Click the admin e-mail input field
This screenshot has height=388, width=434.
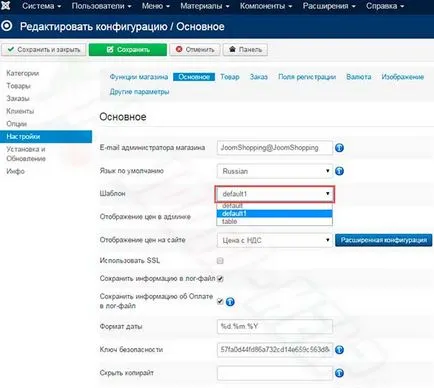coord(275,148)
